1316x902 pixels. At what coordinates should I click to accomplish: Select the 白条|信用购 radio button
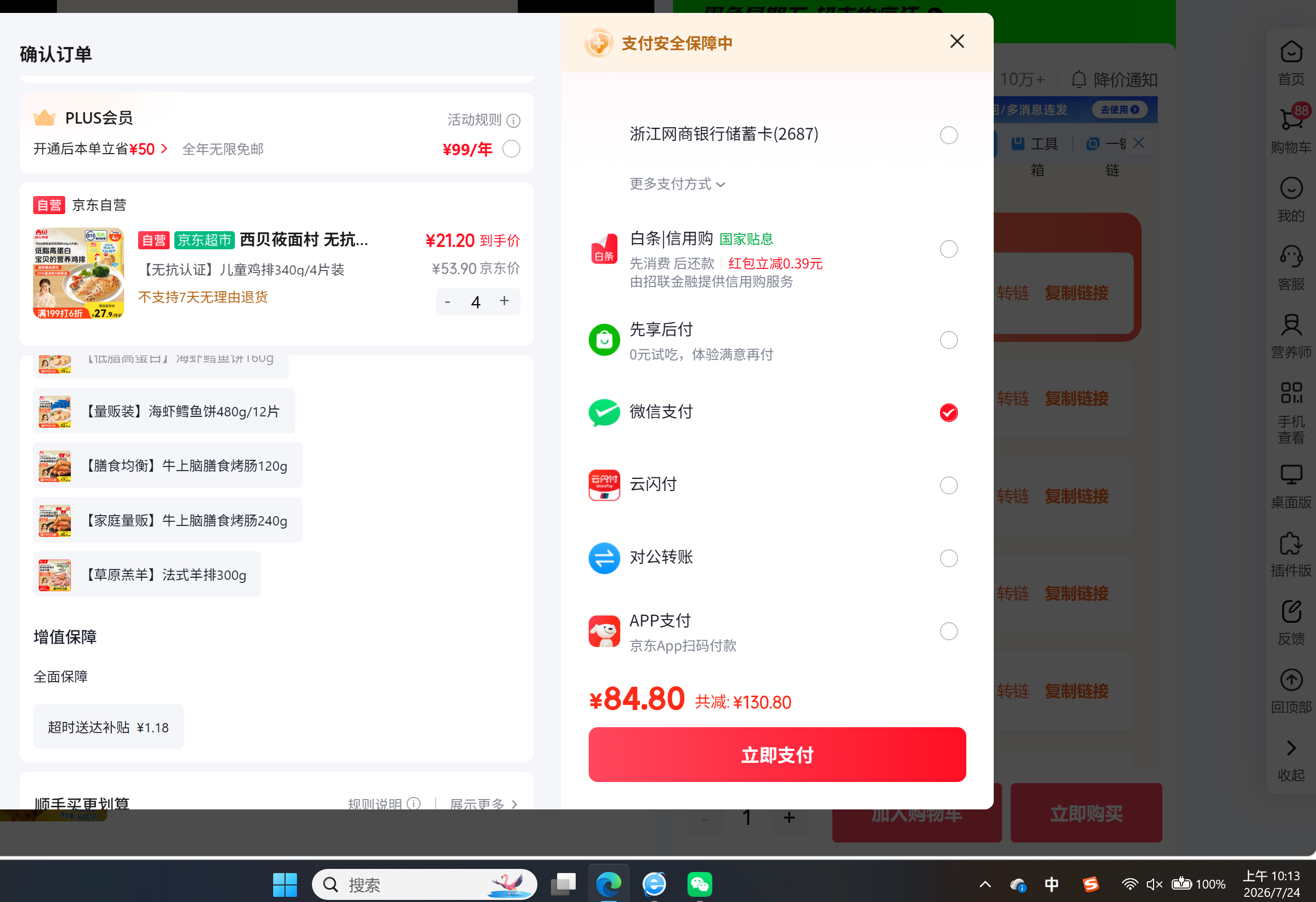[949, 249]
